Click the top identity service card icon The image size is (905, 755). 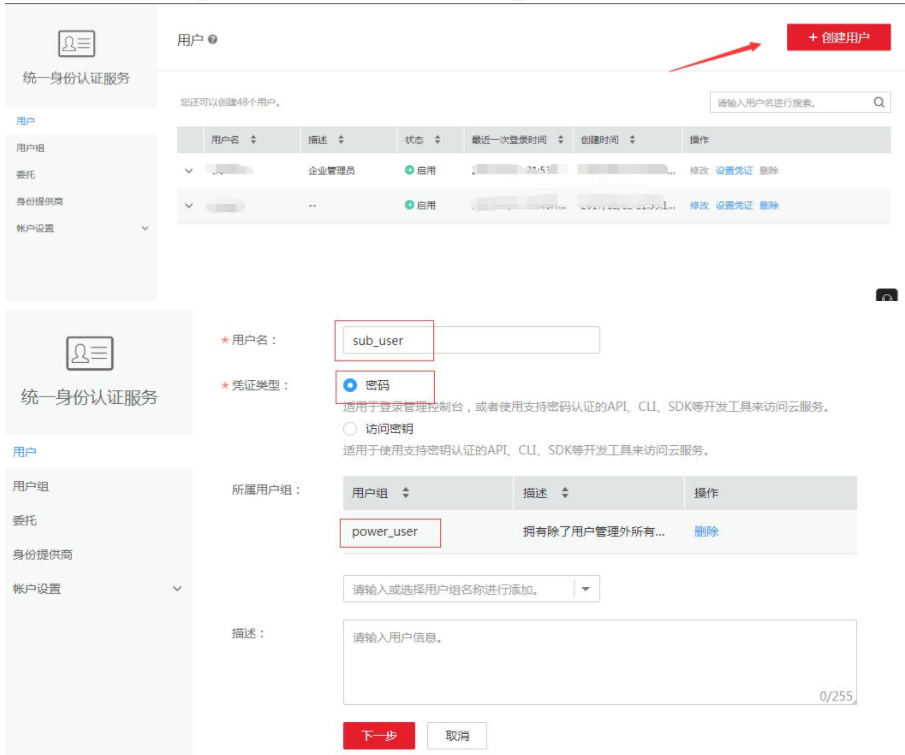tap(76, 43)
